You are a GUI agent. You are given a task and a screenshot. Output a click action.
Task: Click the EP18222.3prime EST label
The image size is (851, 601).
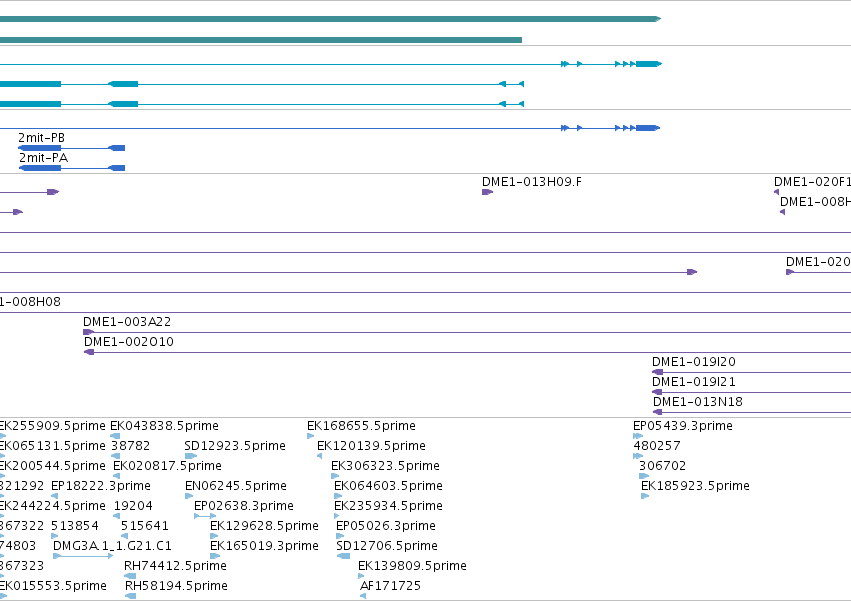coord(101,486)
